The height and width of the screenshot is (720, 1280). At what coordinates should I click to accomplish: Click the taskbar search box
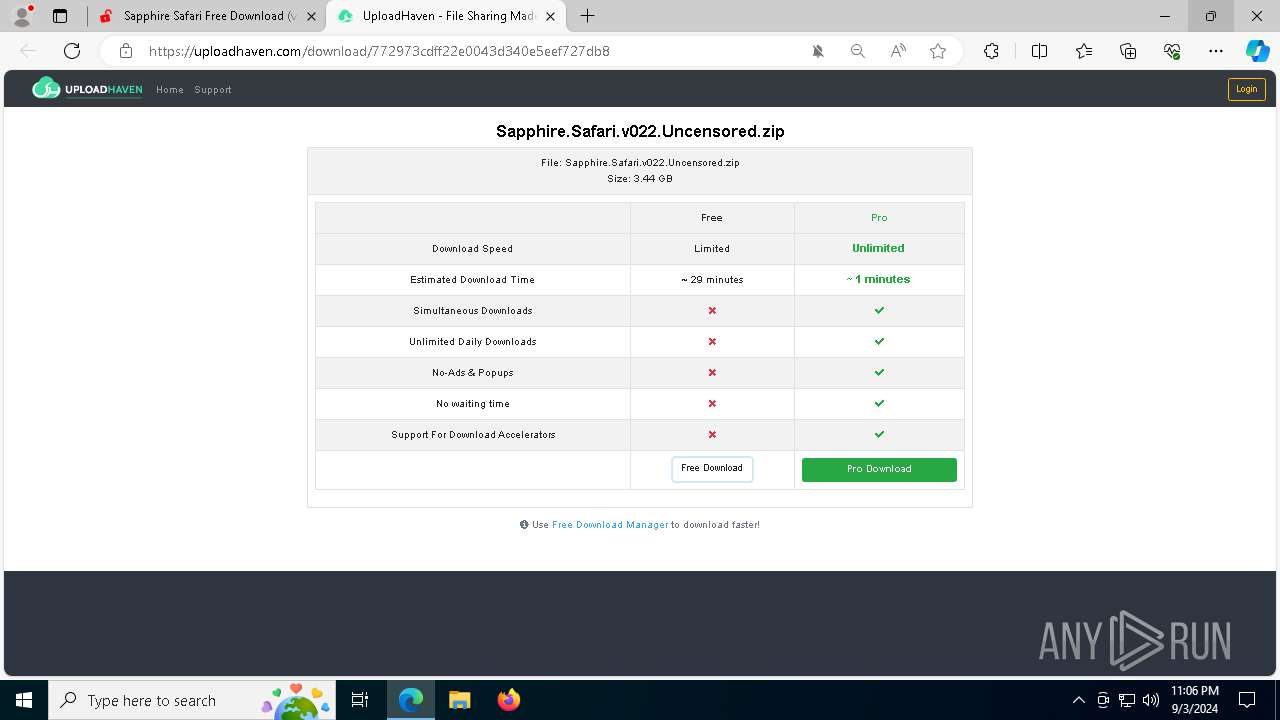(194, 700)
